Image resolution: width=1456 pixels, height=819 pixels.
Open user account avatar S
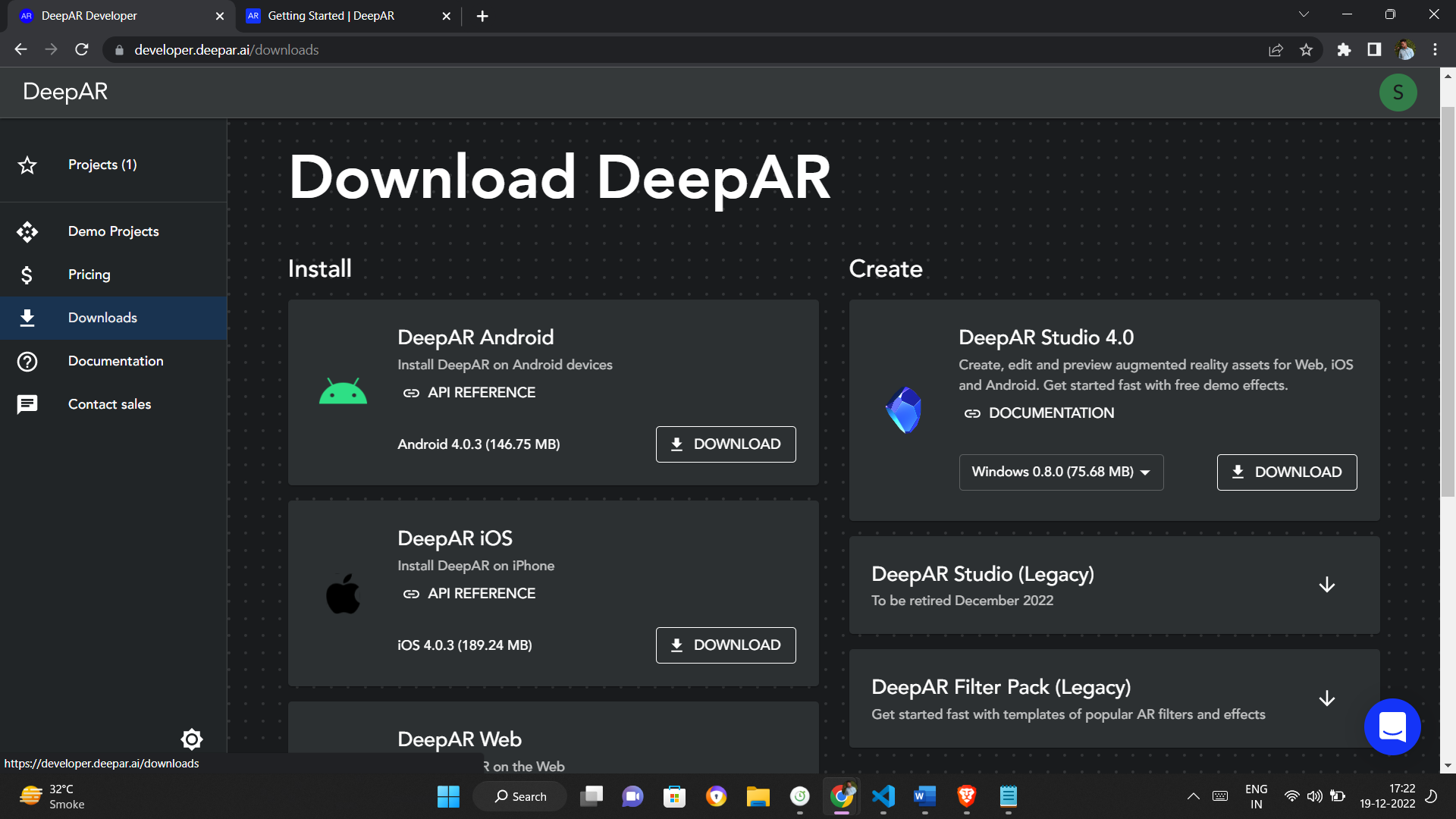pyautogui.click(x=1398, y=93)
